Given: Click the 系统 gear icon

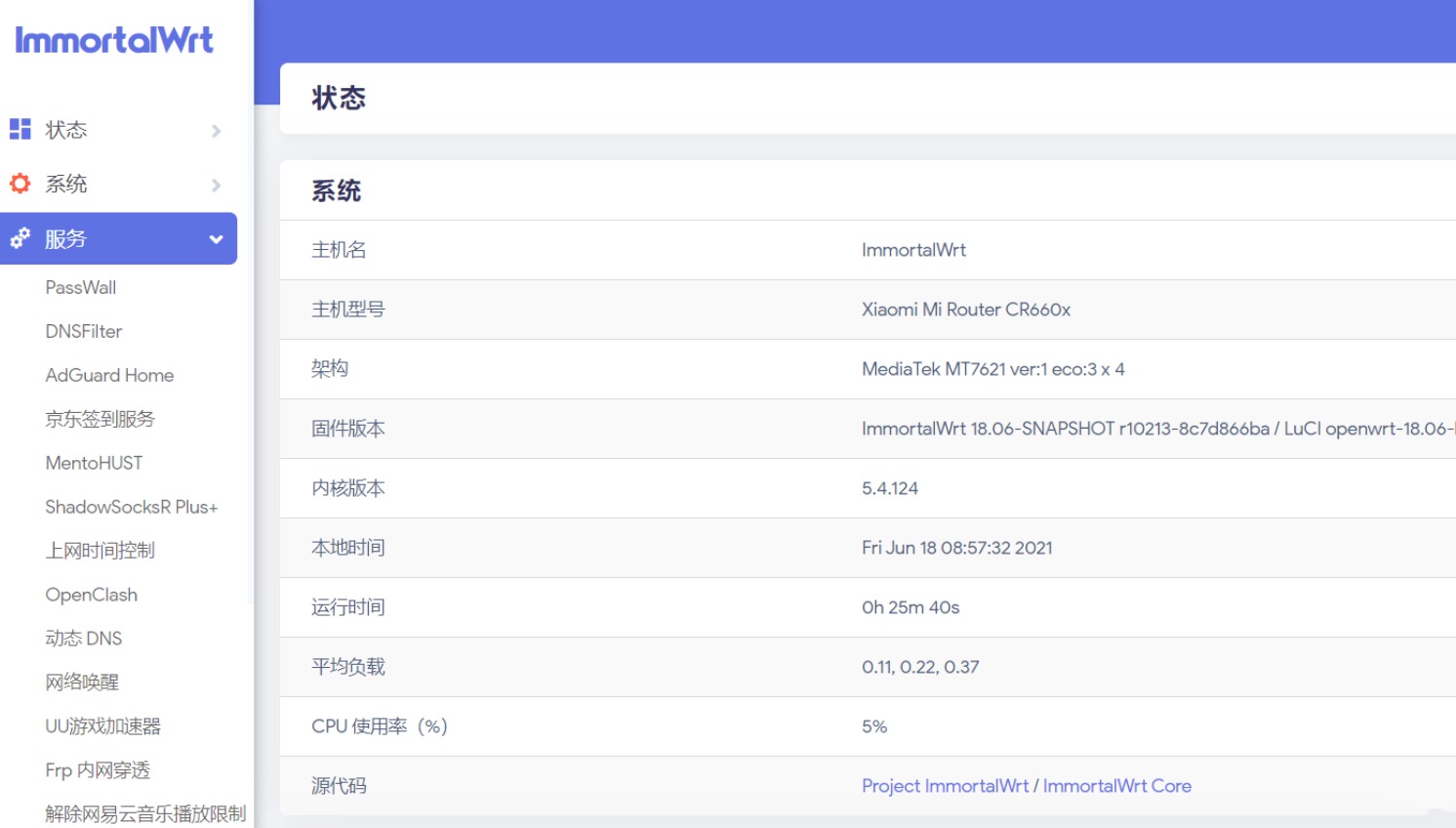Looking at the screenshot, I should (x=20, y=184).
